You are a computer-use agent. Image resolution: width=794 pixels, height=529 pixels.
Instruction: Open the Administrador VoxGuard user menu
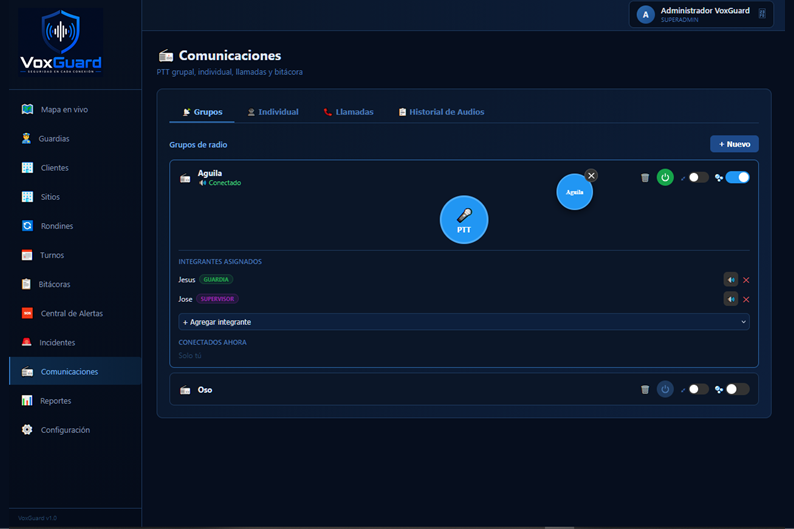[x=701, y=15]
